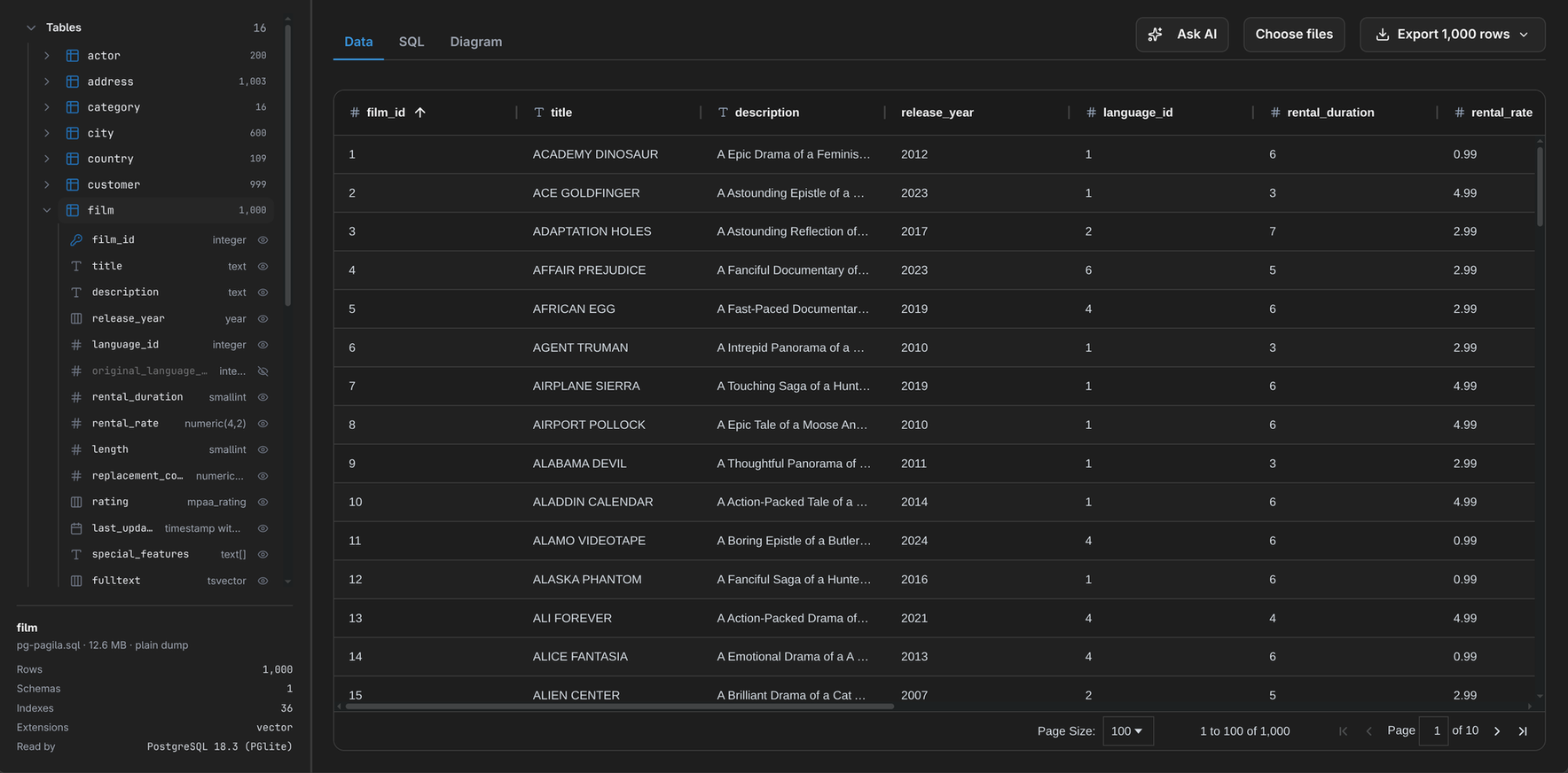The height and width of the screenshot is (773, 1568).
Task: Hide the rental_duration column with eye icon
Action: pyautogui.click(x=263, y=397)
